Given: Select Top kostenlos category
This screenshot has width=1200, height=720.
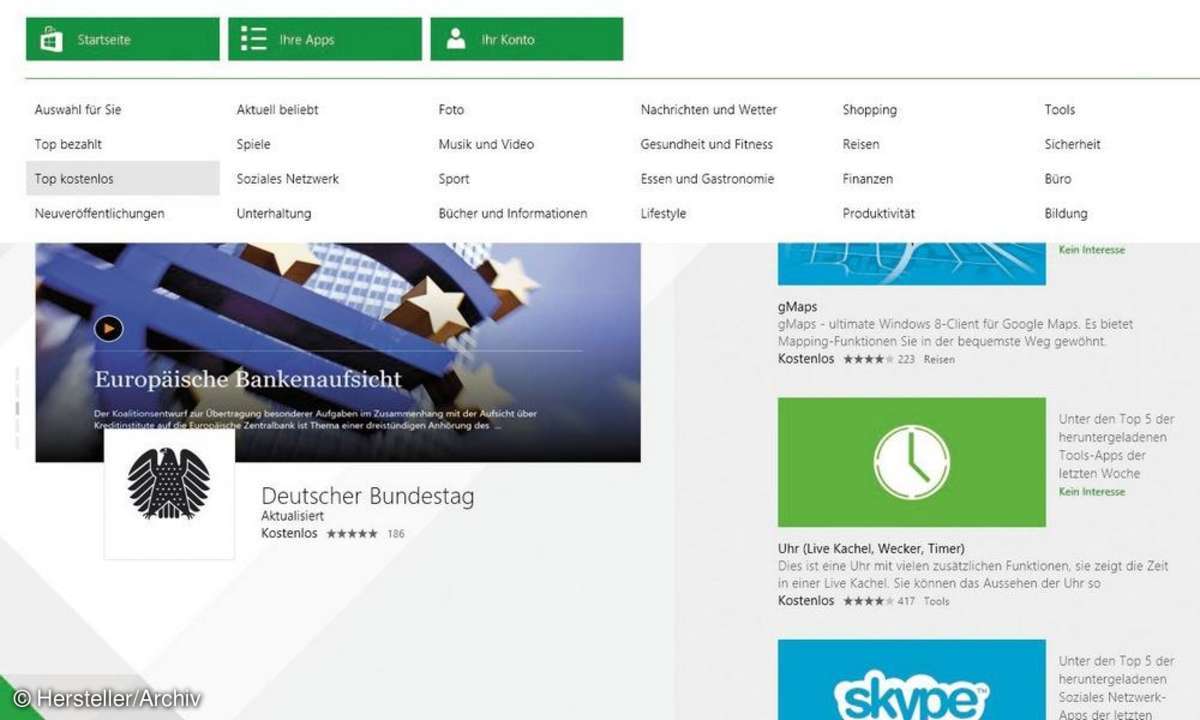Looking at the screenshot, I should point(123,178).
